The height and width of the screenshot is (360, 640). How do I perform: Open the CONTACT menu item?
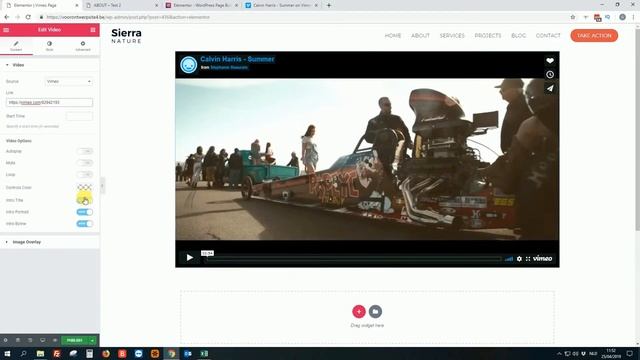[548, 36]
